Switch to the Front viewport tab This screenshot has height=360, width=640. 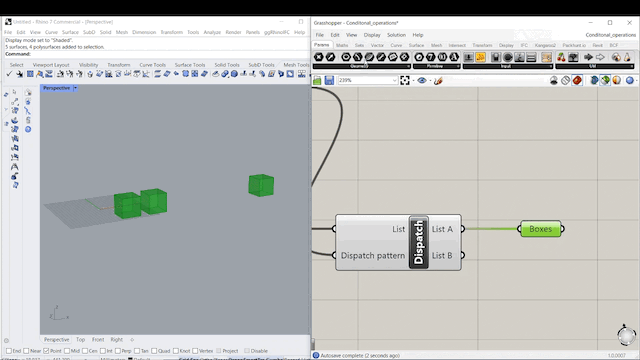98,340
